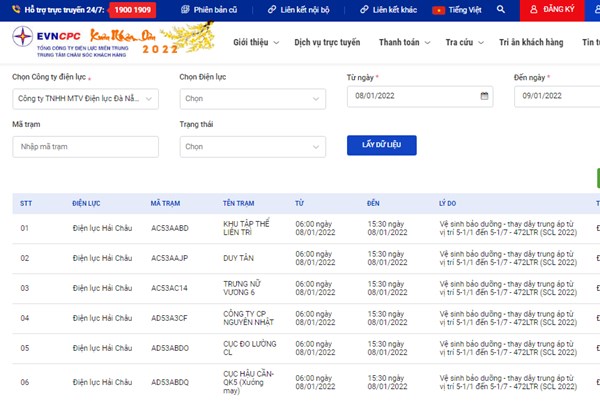Click the reason text in row 03

tap(508, 288)
